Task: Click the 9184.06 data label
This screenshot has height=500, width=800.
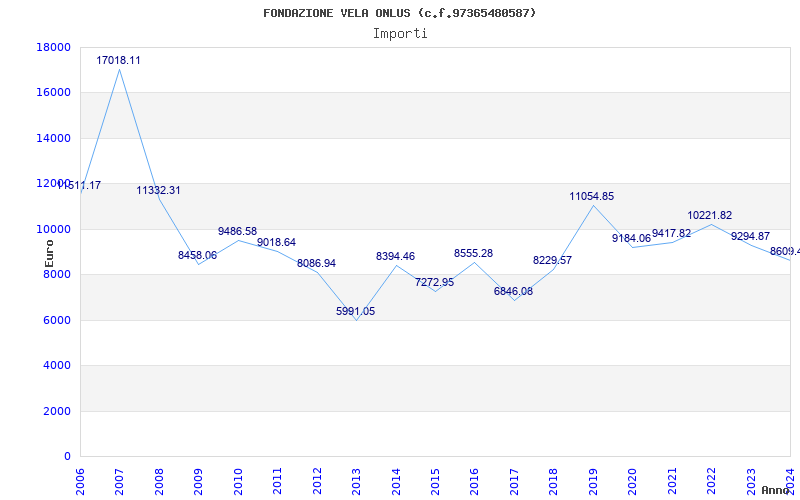Action: coord(632,238)
